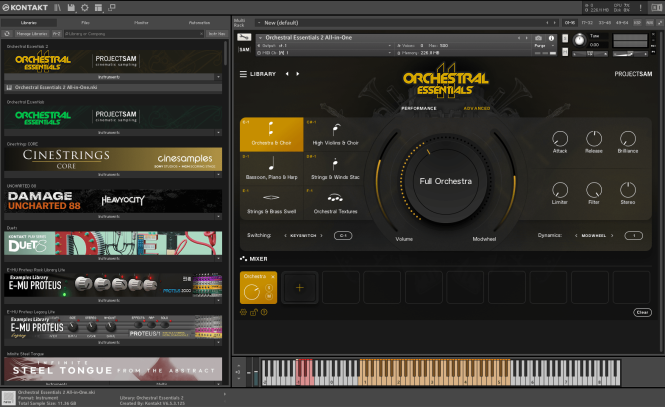
Task: Open Orchestral Essentials 2 All-in-One.nki file
Action: point(113,87)
